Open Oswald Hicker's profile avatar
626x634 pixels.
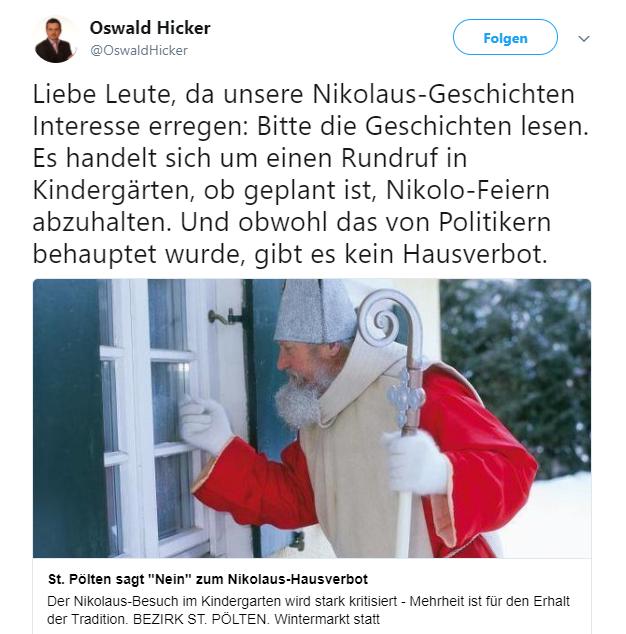55,40
